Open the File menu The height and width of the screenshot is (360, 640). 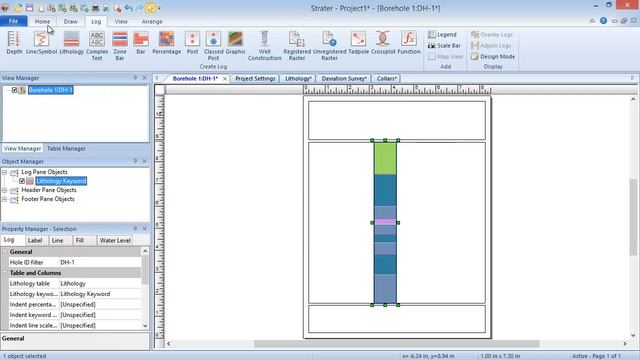(13, 21)
